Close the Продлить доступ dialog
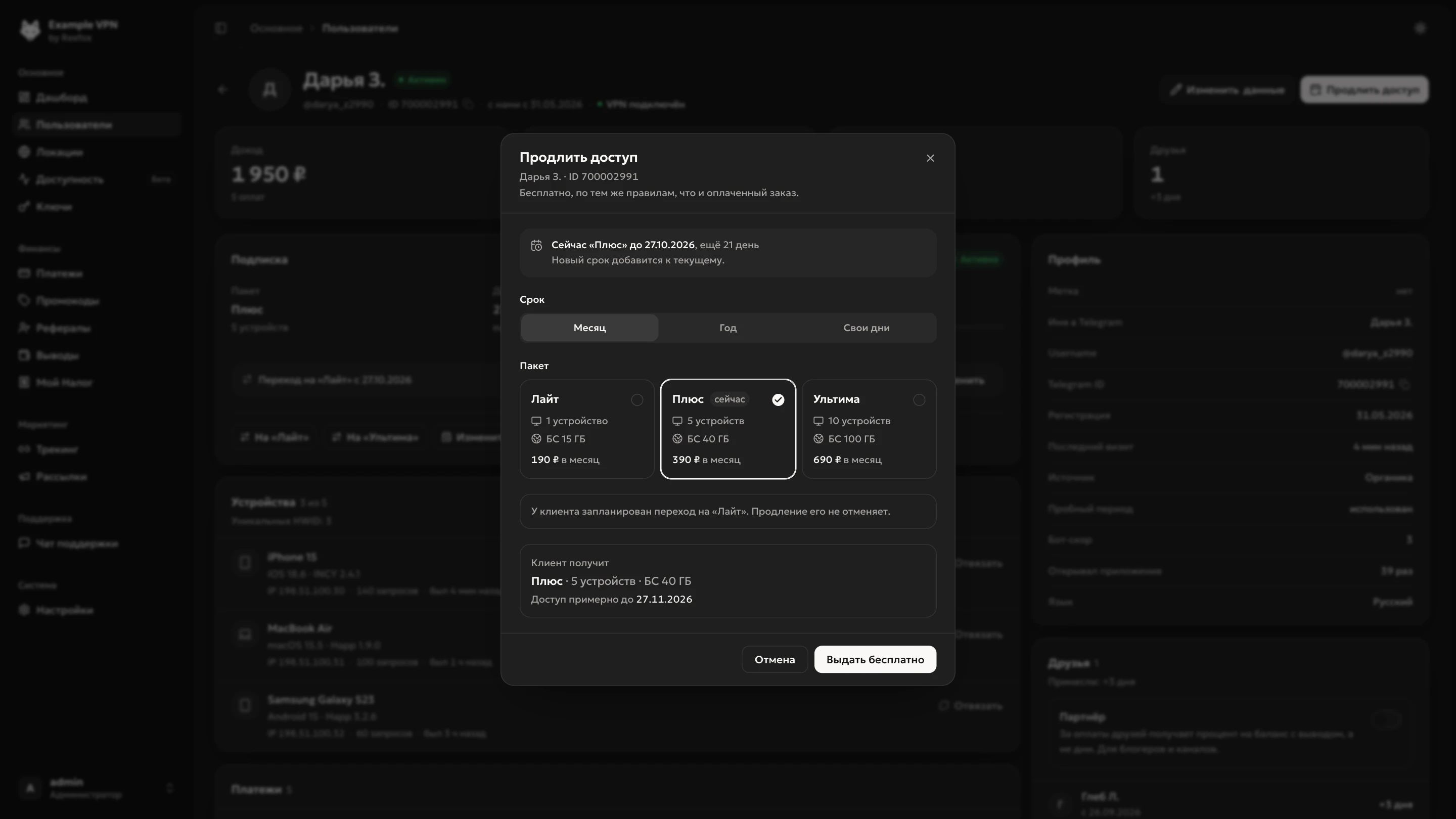The image size is (1456, 819). [930, 158]
